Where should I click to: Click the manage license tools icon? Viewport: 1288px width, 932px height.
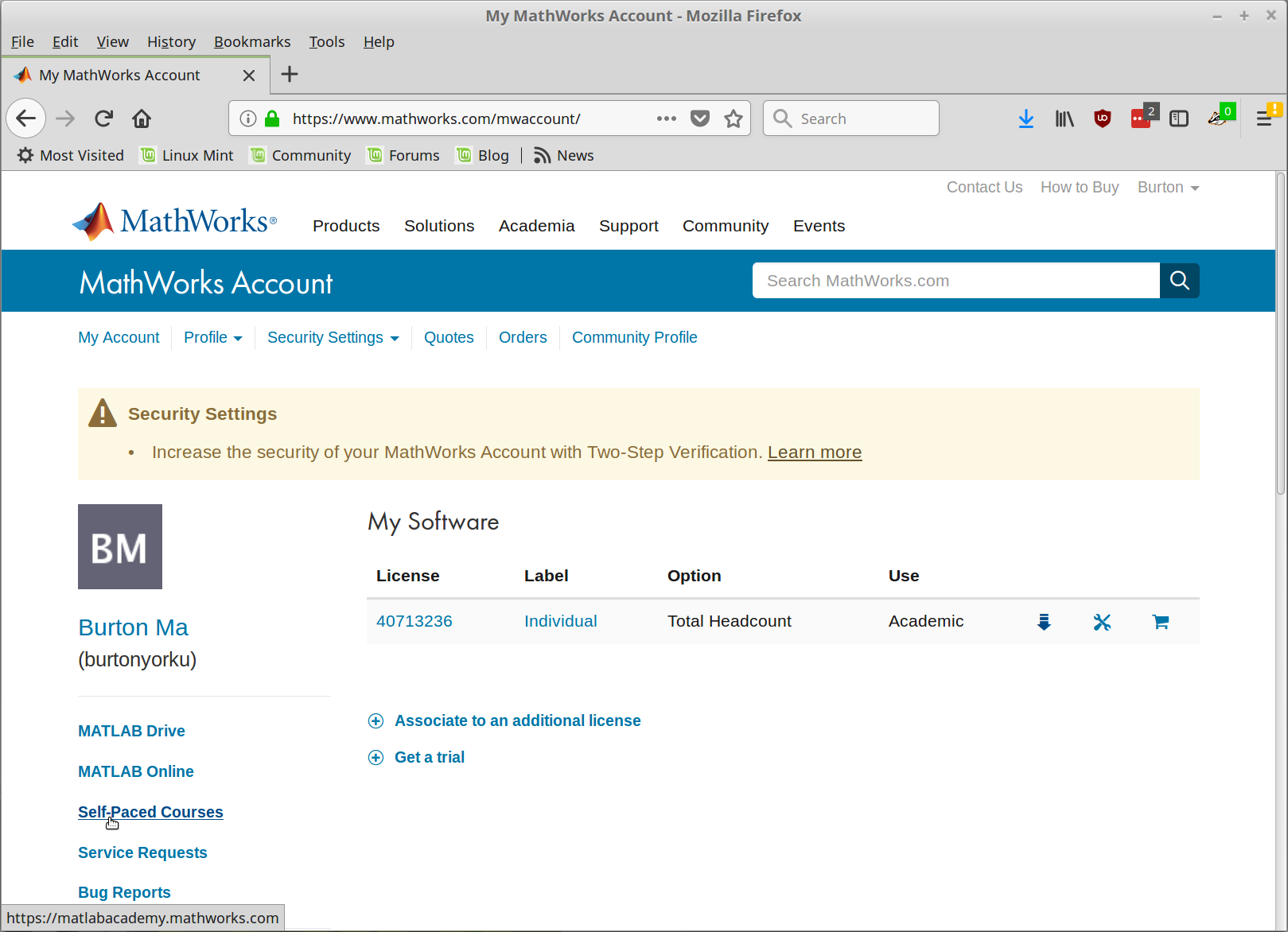tap(1102, 622)
